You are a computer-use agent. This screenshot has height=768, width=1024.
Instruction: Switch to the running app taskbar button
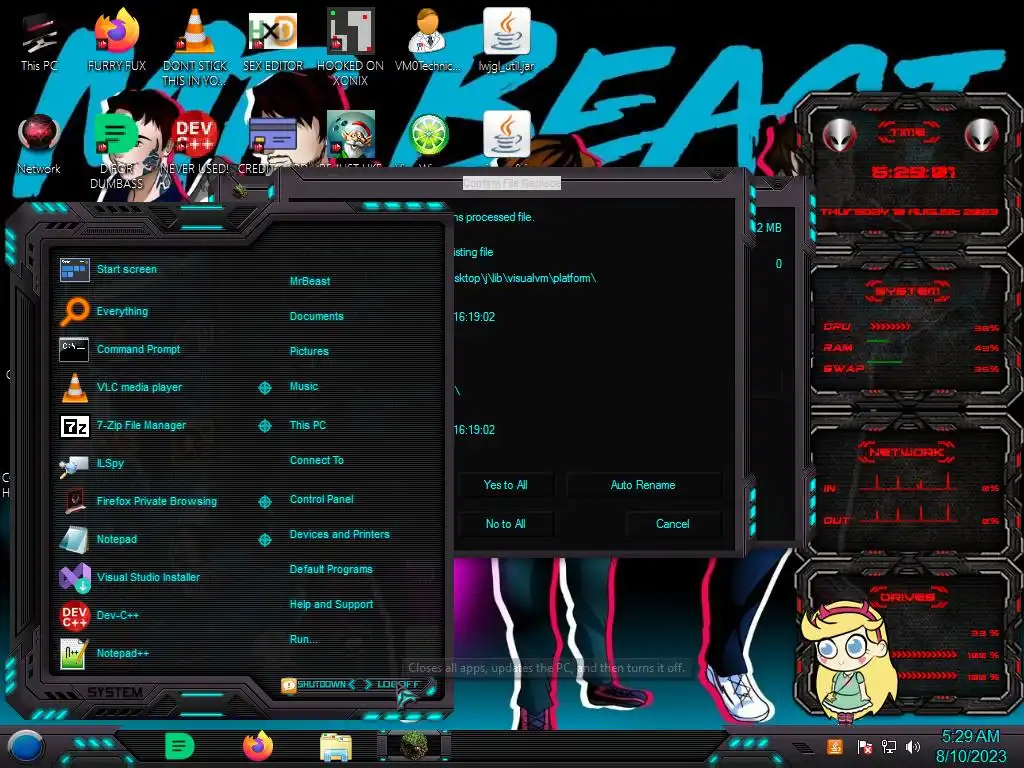tap(414, 746)
